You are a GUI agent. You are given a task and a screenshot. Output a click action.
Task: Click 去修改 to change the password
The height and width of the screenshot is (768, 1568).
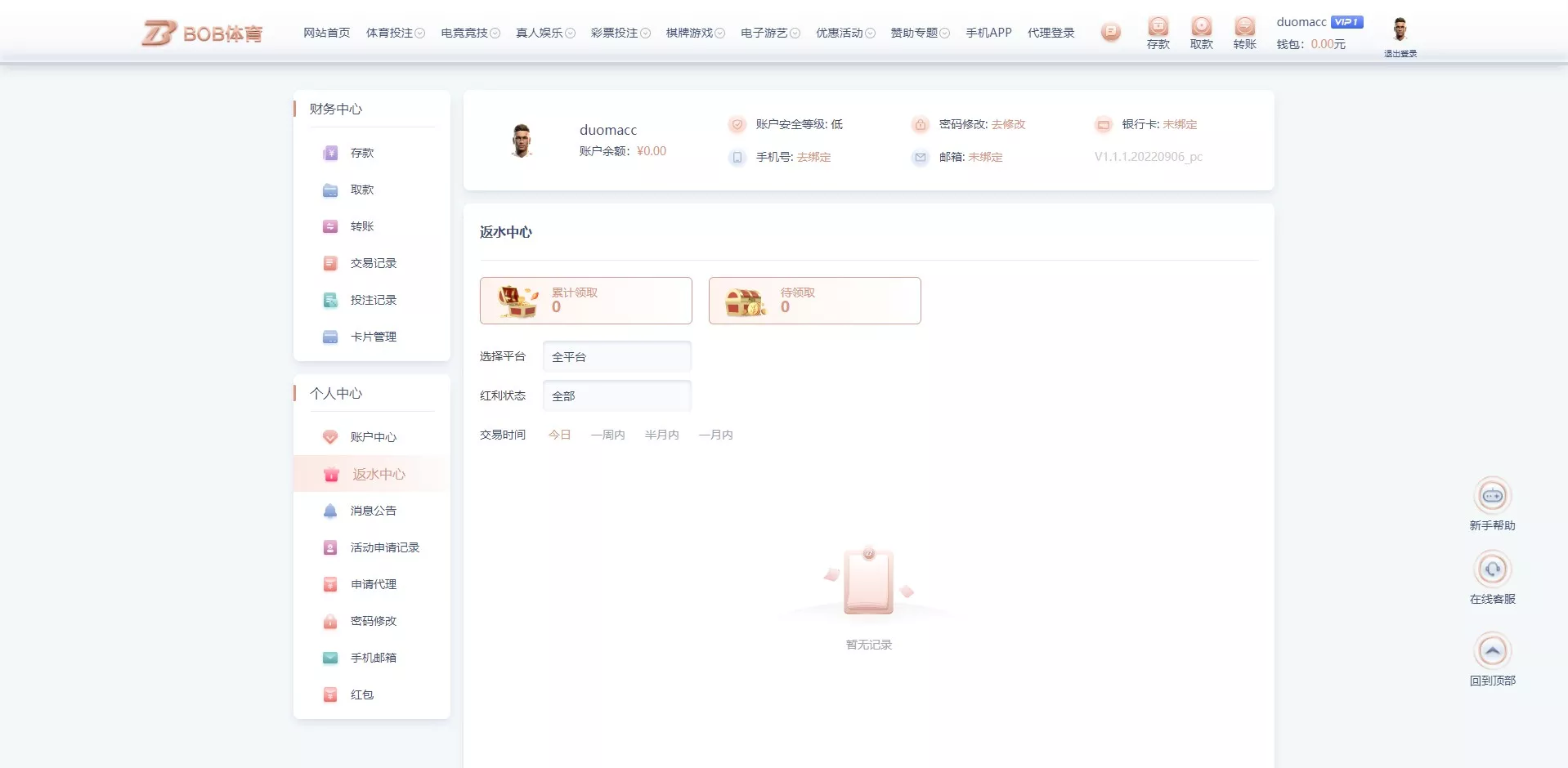1008,124
